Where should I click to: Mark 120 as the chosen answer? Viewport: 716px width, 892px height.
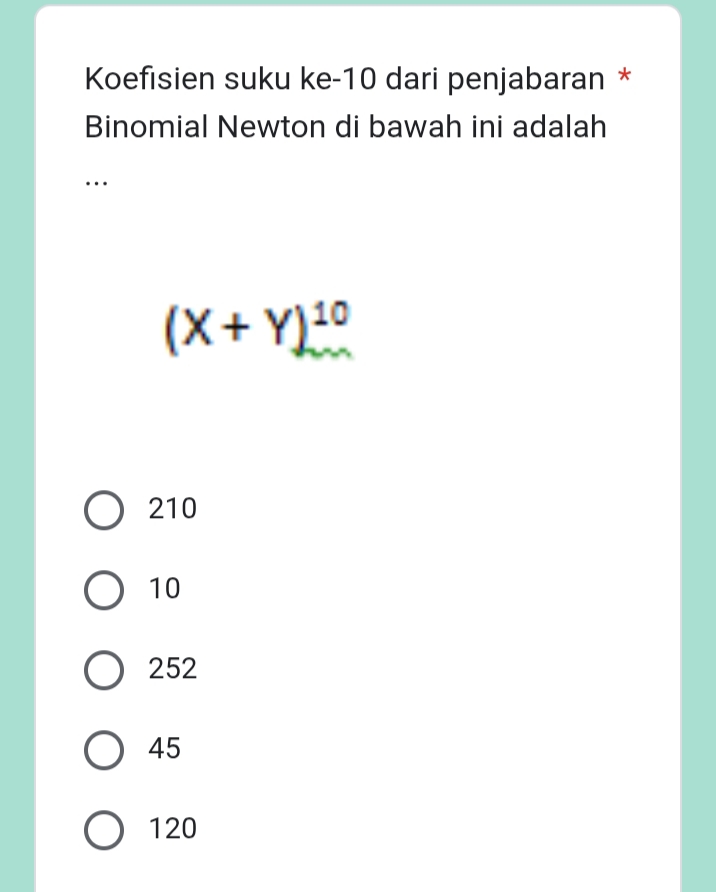point(103,829)
